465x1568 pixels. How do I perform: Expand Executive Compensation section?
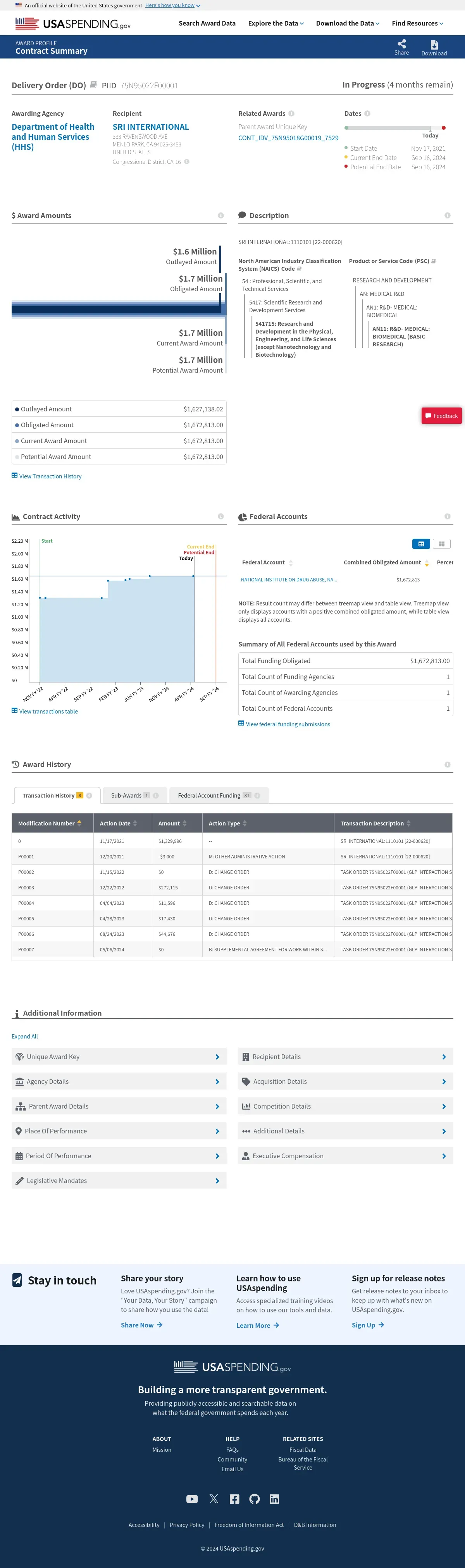346,1156
